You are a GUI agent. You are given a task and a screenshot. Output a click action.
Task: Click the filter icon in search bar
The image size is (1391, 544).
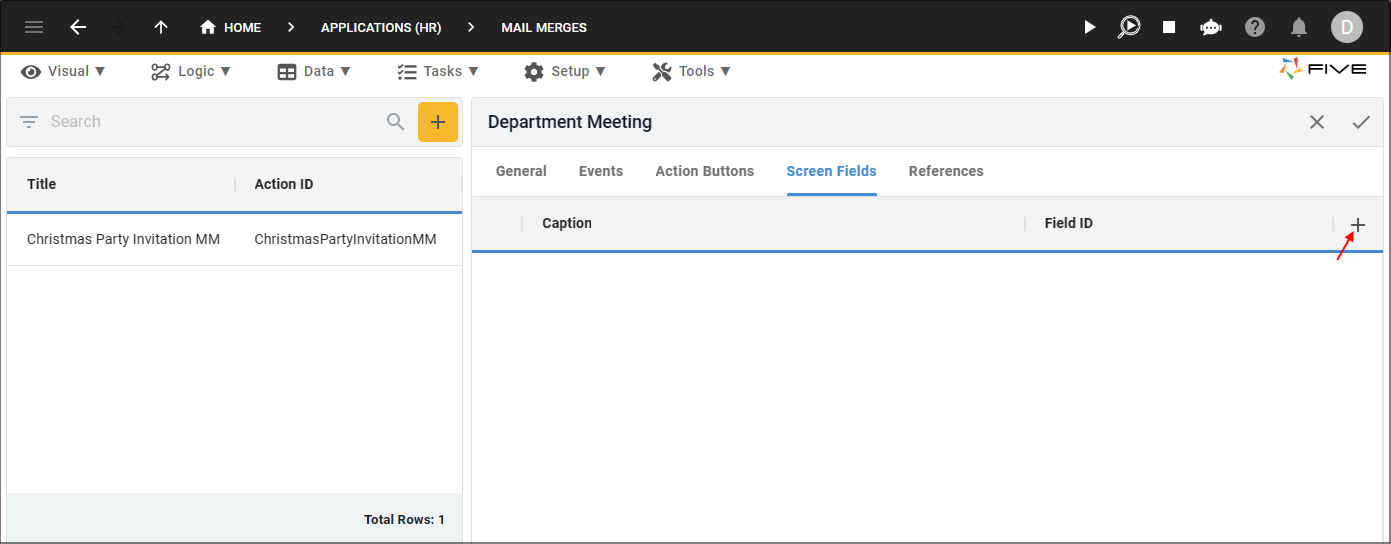click(x=29, y=122)
